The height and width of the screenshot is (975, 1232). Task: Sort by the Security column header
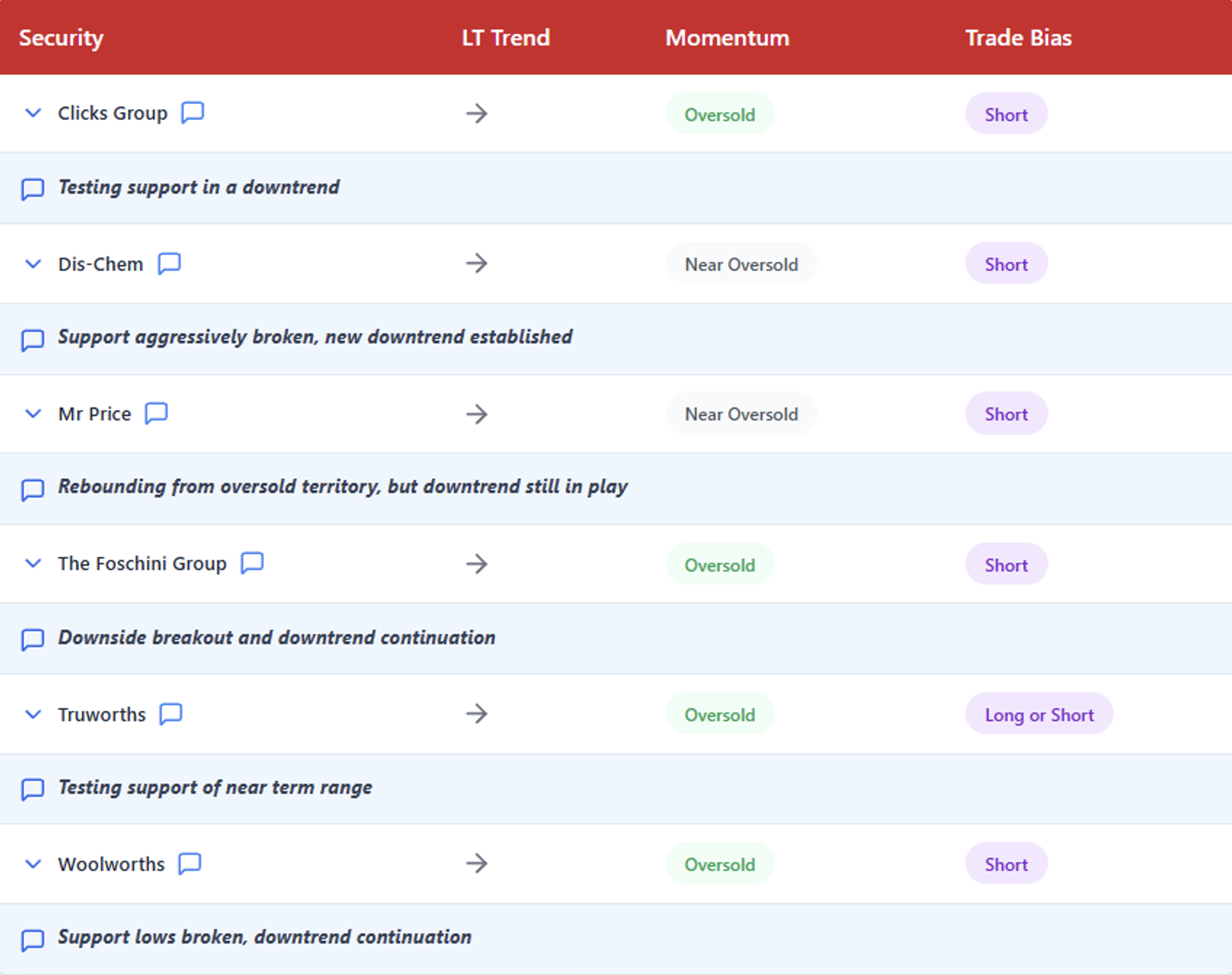[x=61, y=38]
